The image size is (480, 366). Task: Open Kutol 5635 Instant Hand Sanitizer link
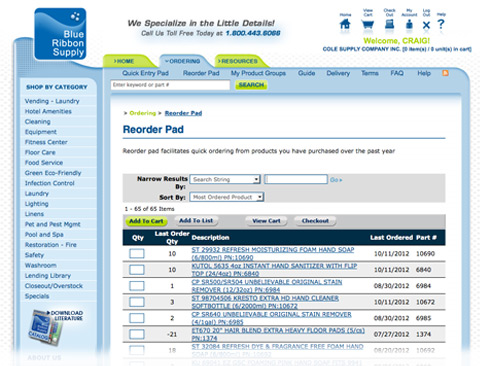(x=274, y=270)
